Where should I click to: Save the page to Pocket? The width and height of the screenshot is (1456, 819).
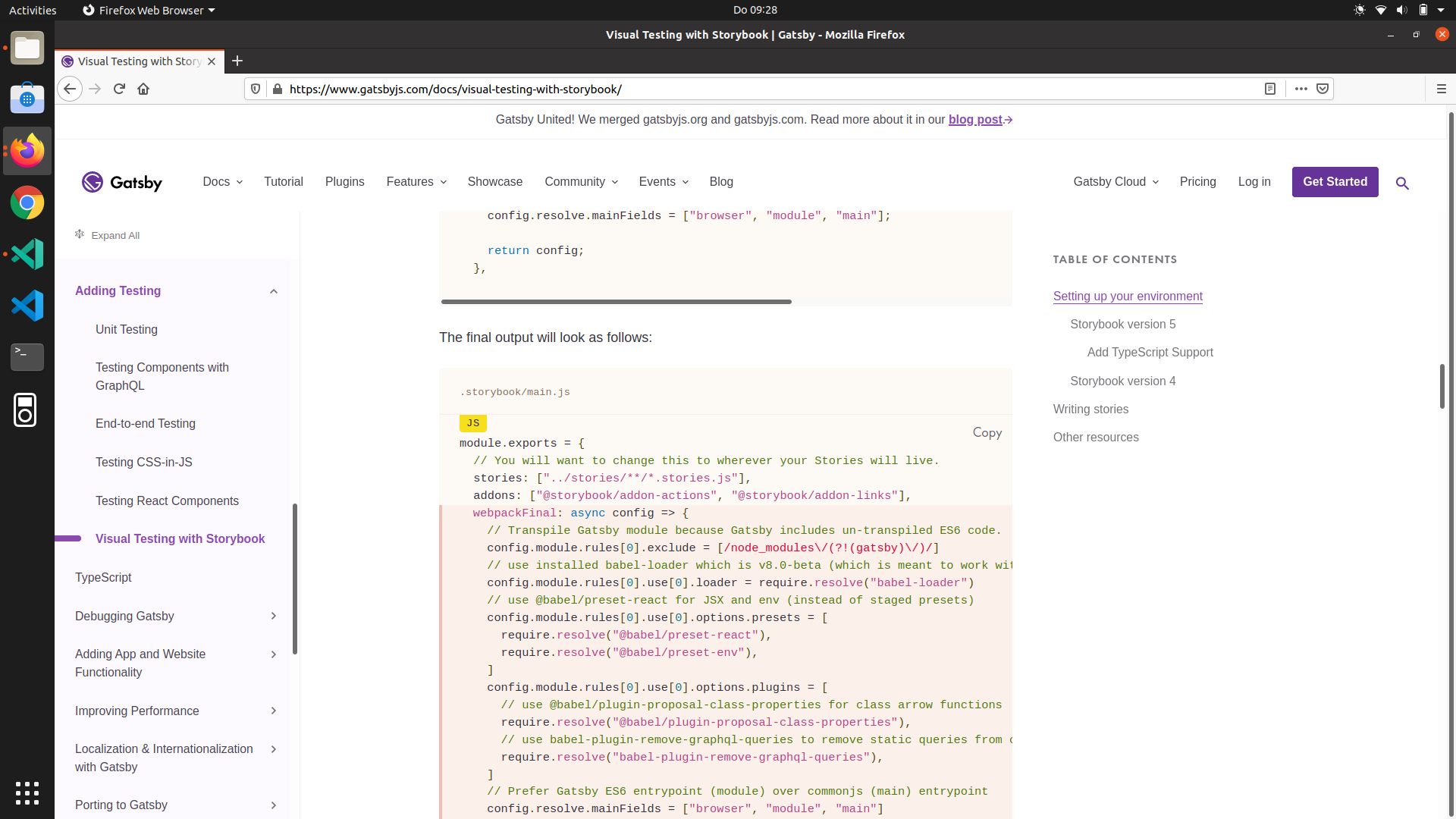[1323, 89]
